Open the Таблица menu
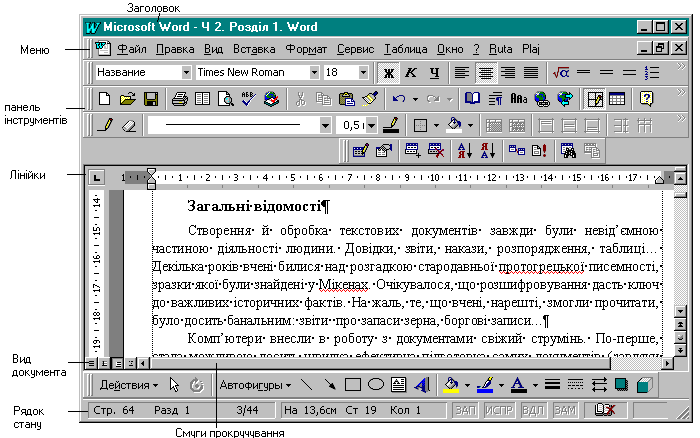 (x=406, y=49)
